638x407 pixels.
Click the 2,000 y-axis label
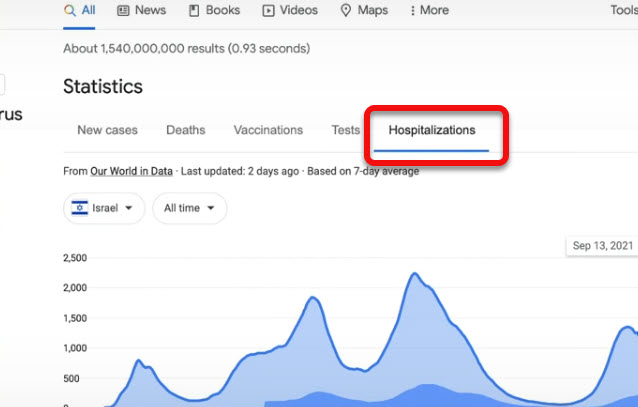click(x=75, y=288)
